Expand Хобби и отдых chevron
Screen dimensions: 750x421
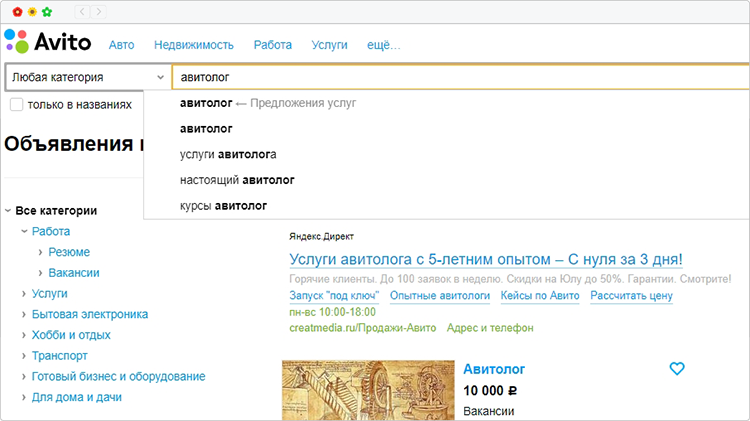coord(24,335)
